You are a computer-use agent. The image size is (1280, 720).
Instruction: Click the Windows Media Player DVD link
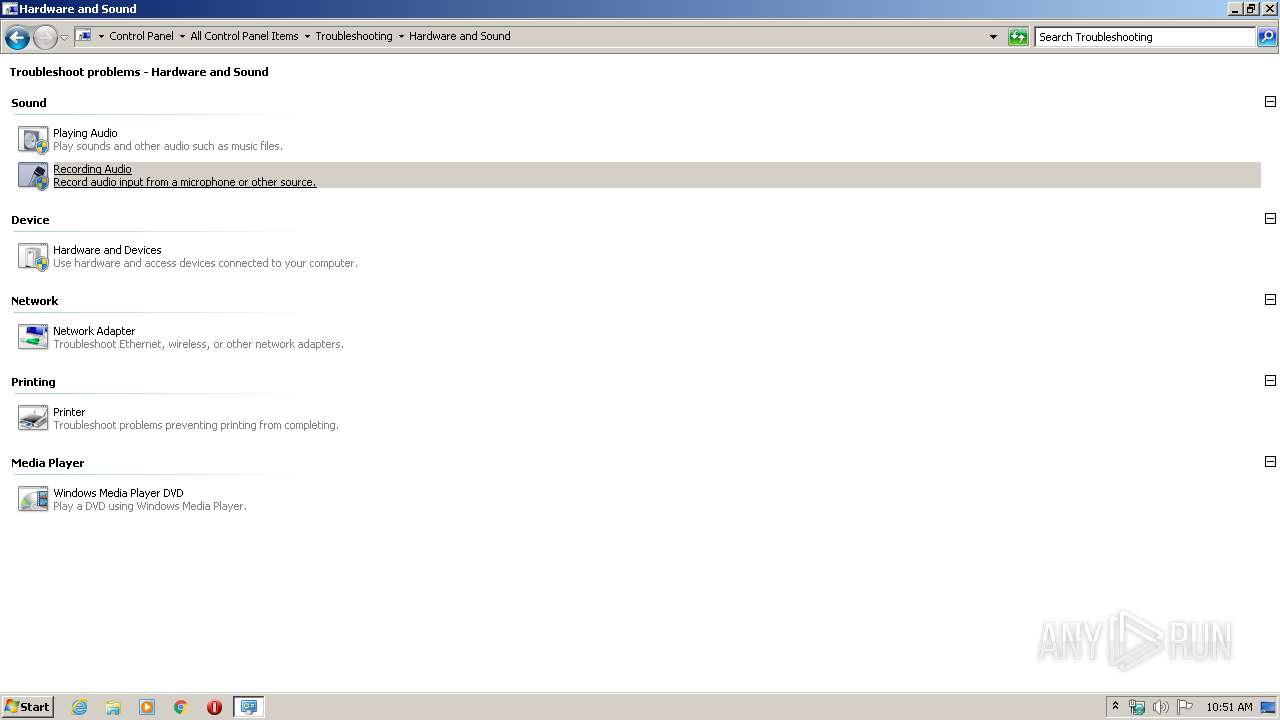pos(118,493)
